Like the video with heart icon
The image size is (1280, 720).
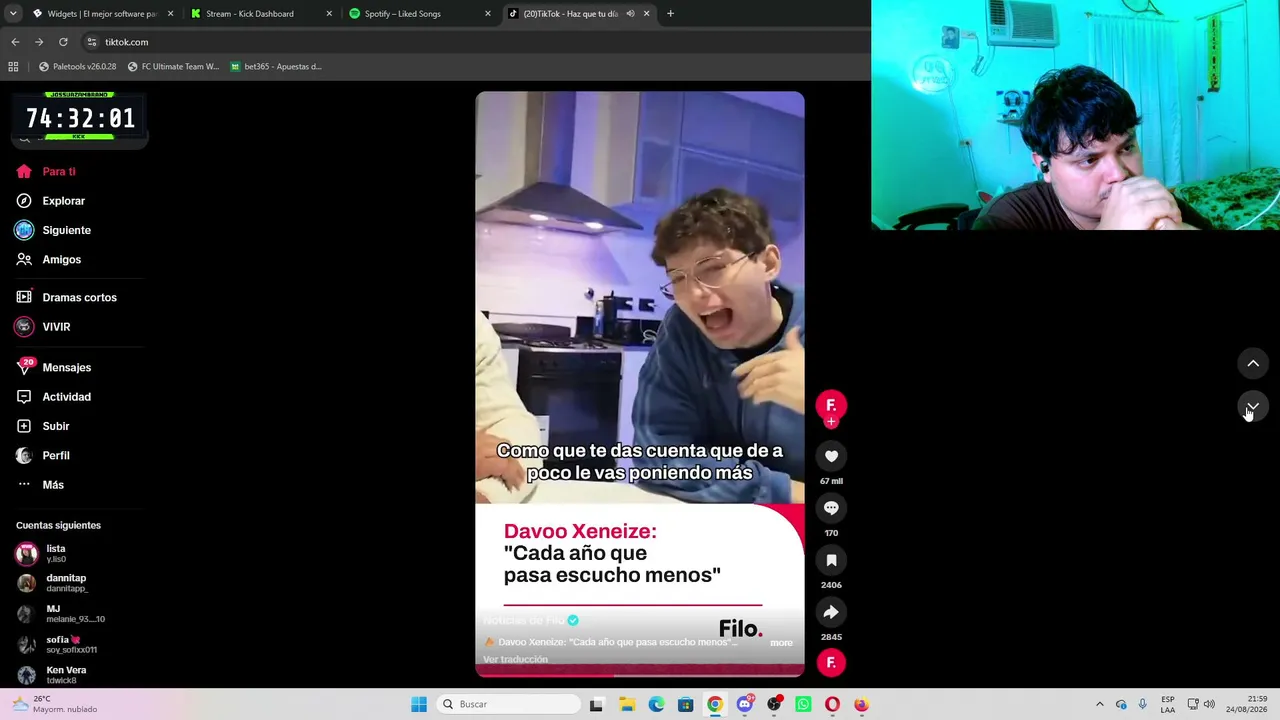coord(831,456)
